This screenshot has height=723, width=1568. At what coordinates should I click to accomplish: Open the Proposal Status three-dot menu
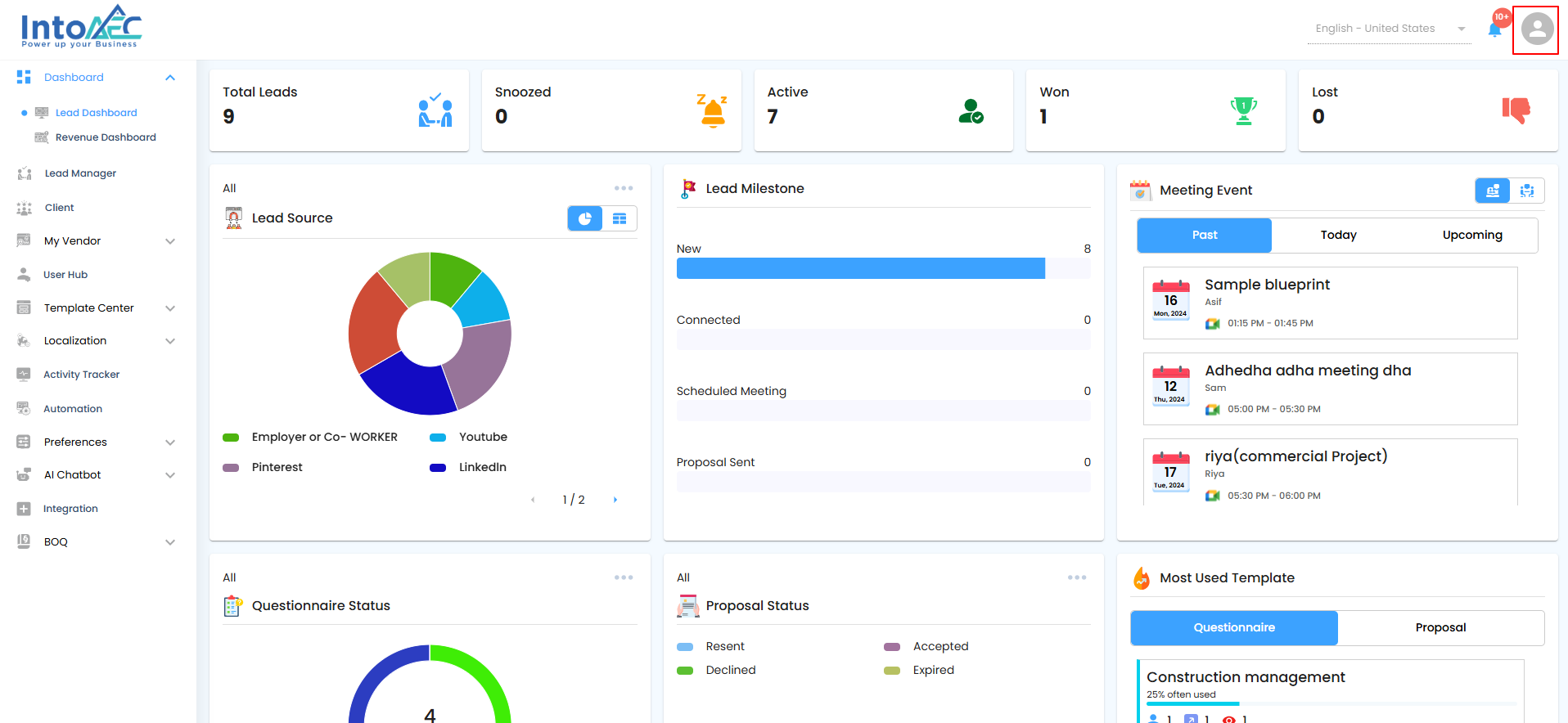tap(1077, 577)
